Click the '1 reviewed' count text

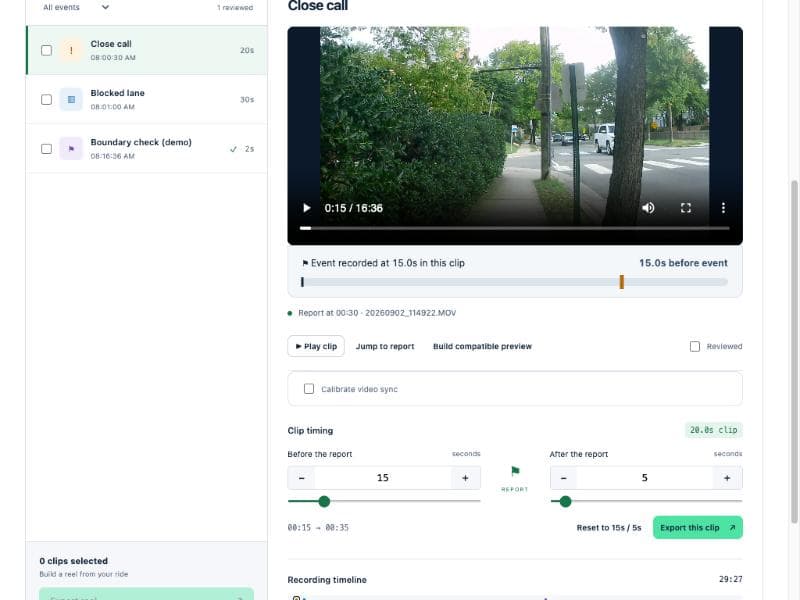pos(235,8)
